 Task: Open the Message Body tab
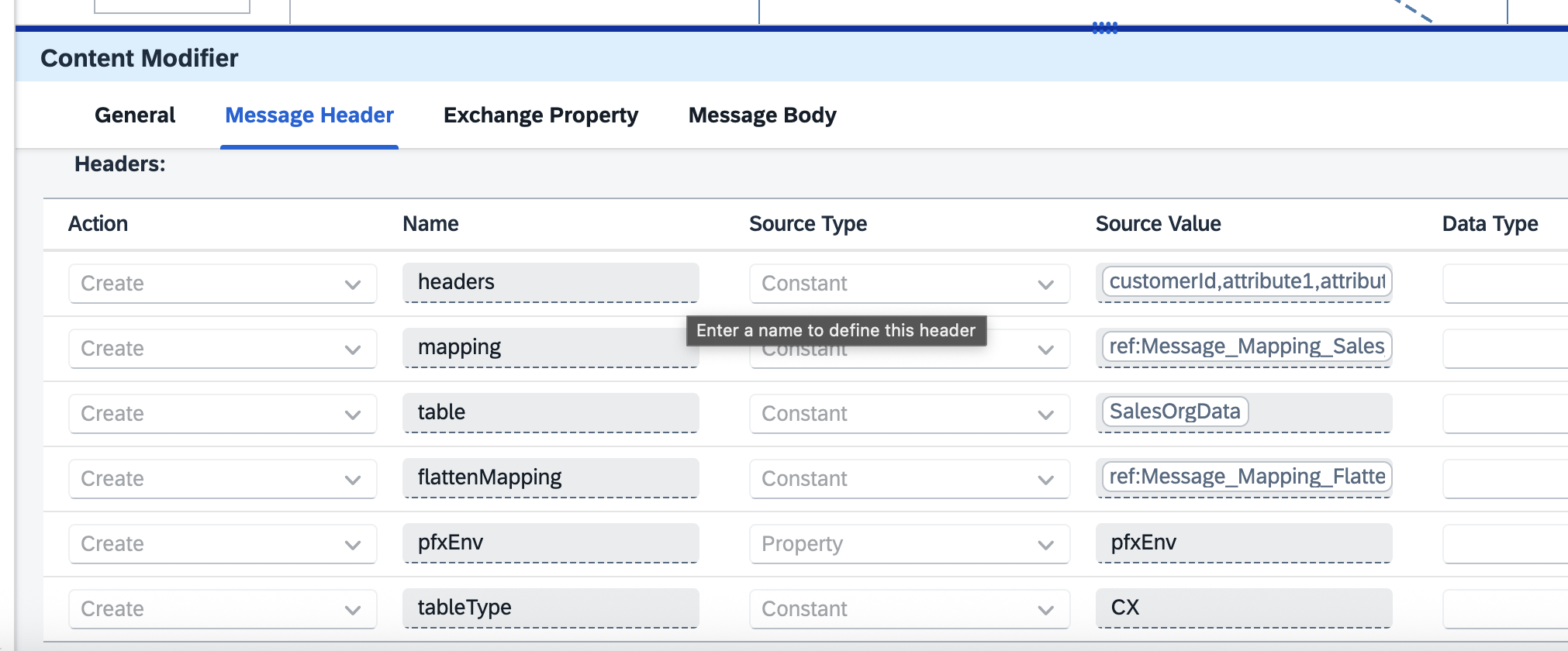(762, 115)
